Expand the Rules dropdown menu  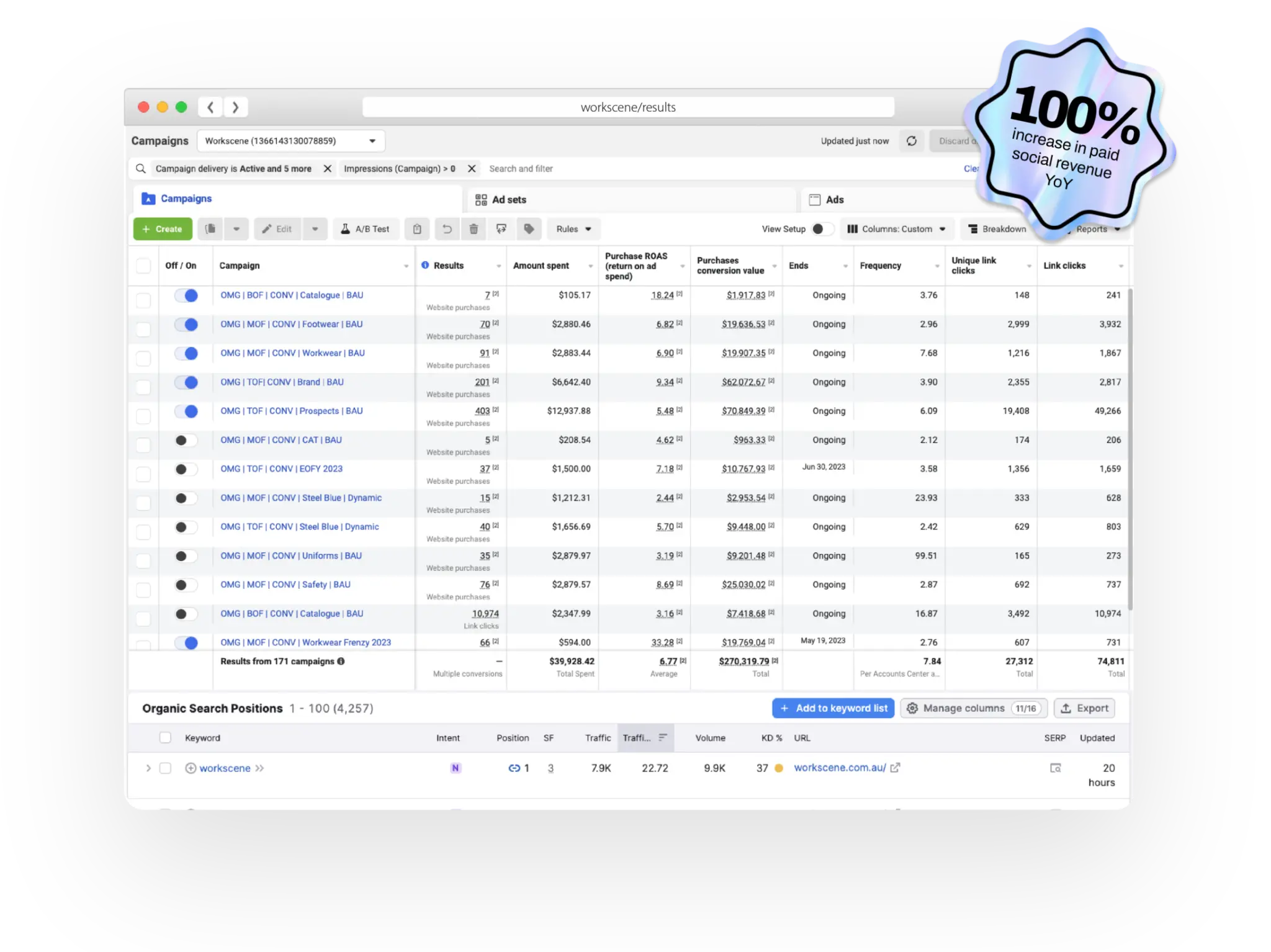click(573, 229)
